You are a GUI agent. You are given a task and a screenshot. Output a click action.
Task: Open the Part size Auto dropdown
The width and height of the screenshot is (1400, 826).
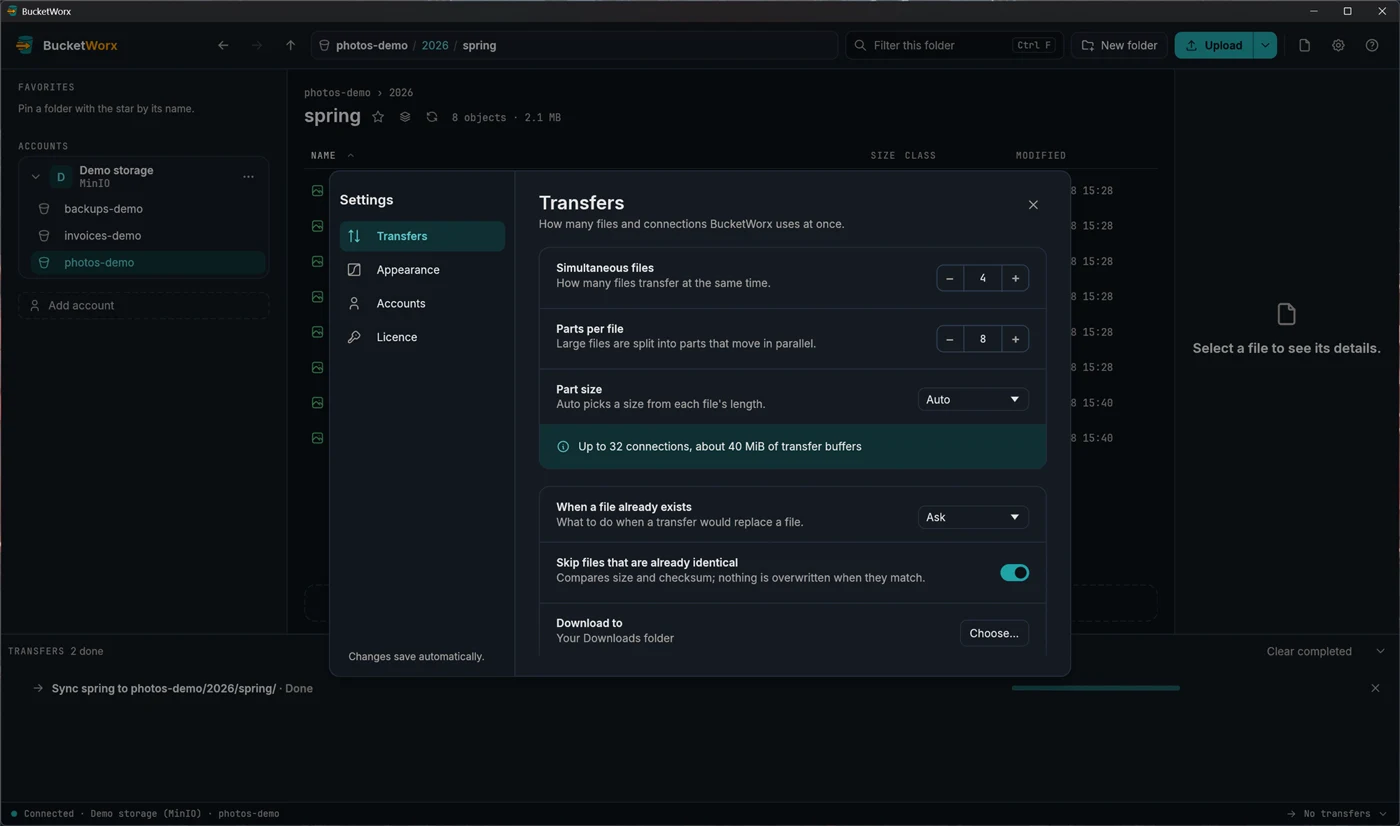pos(973,399)
